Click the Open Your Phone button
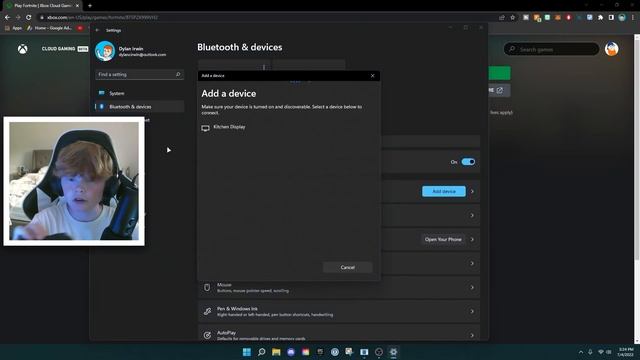Image resolution: width=640 pixels, height=360 pixels. point(443,240)
